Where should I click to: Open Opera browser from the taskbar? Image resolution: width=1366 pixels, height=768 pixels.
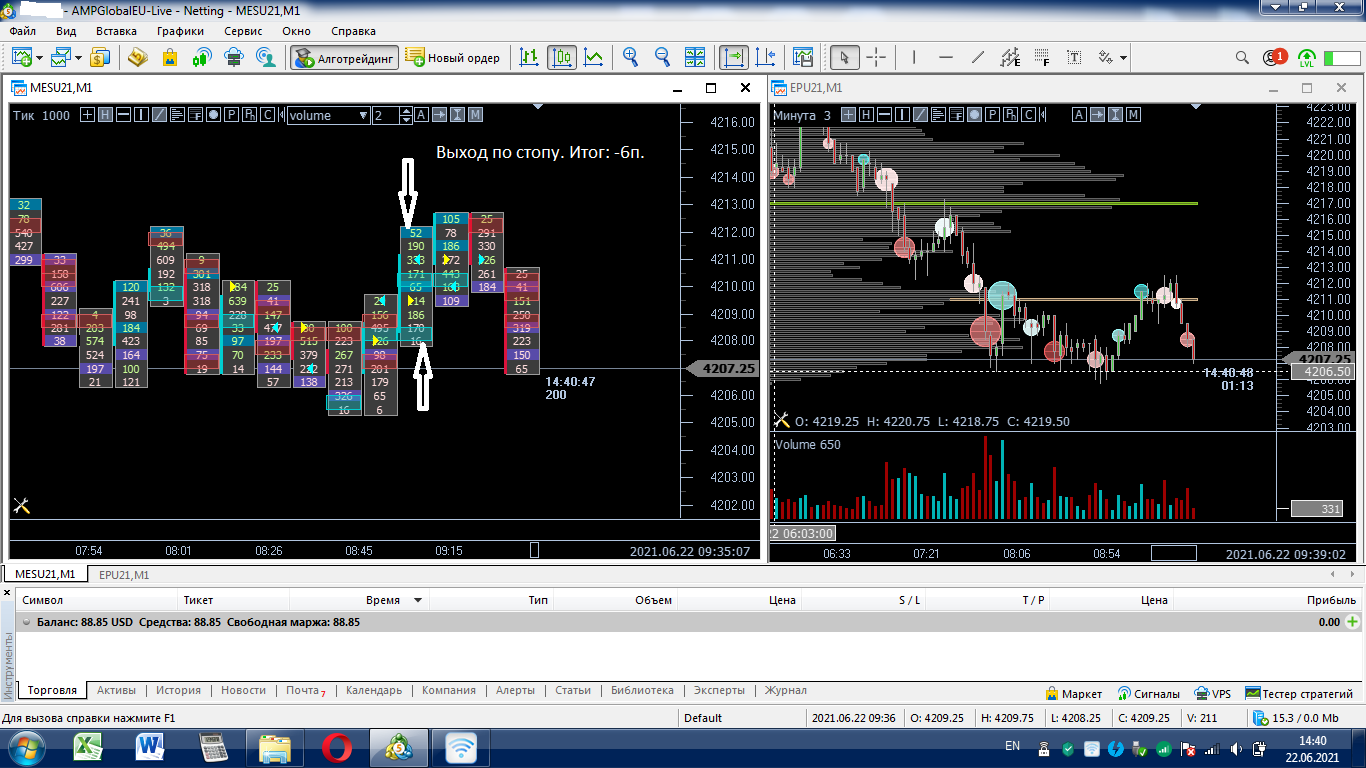pos(337,747)
